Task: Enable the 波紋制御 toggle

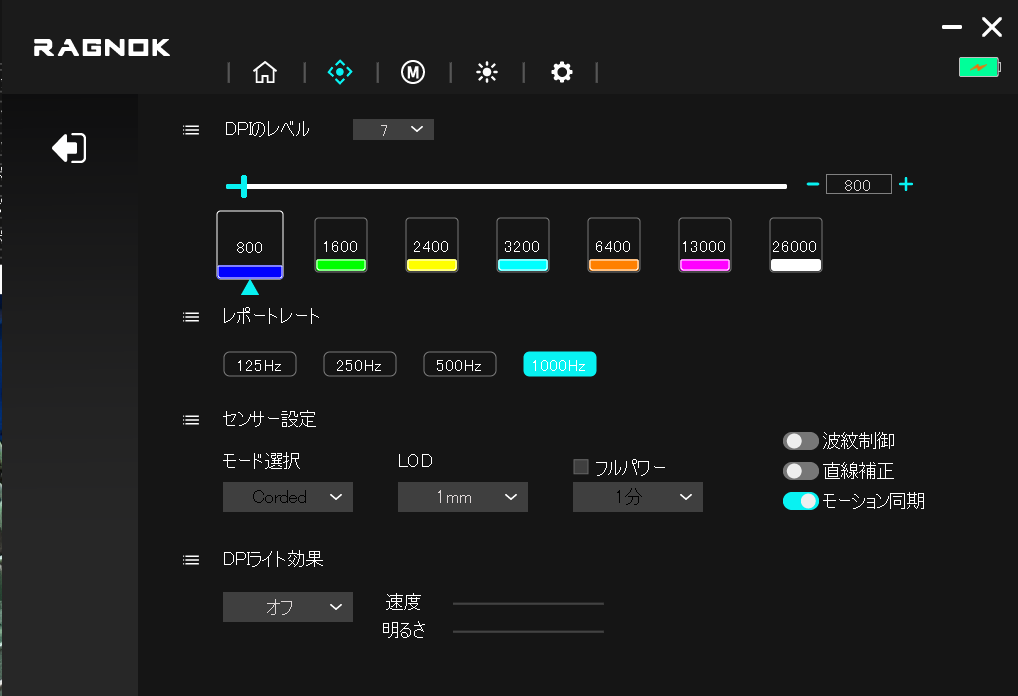Action: (801, 441)
